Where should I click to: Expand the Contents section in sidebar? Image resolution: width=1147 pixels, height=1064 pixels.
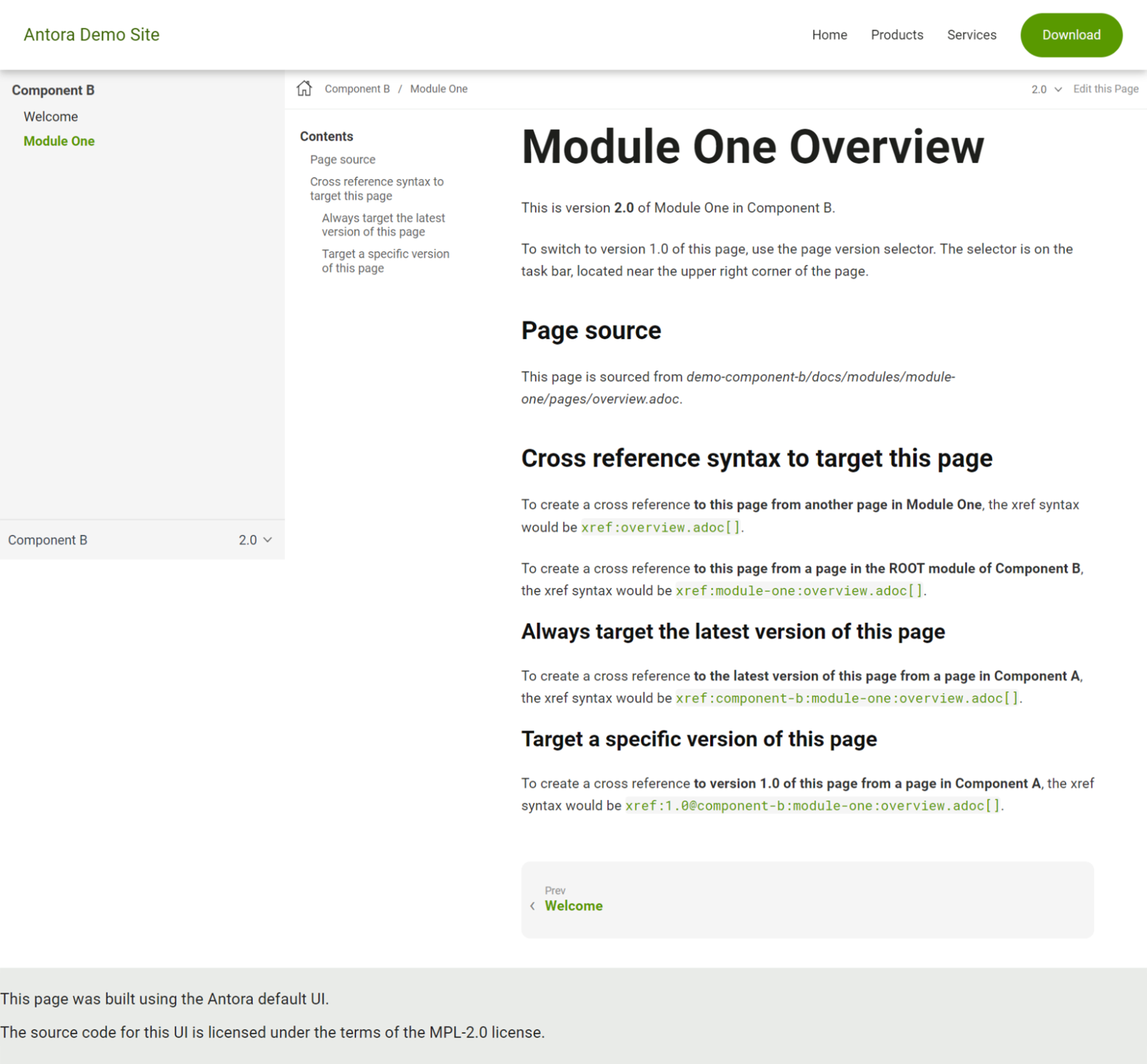[x=326, y=135]
